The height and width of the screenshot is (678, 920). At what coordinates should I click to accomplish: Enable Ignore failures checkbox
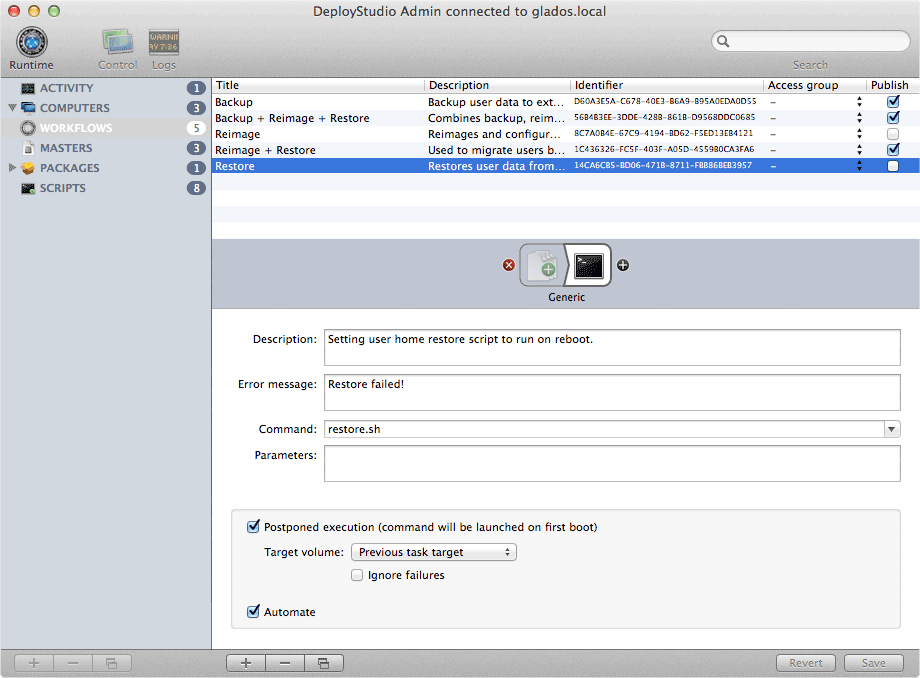pyautogui.click(x=357, y=575)
